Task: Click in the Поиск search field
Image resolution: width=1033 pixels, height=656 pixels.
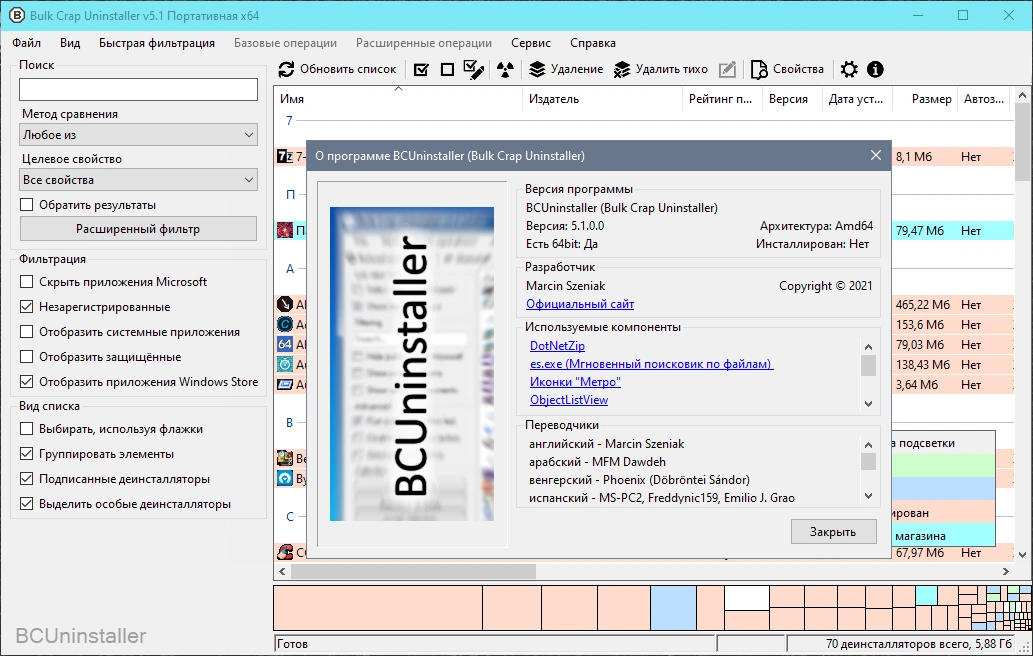Action: tap(138, 90)
